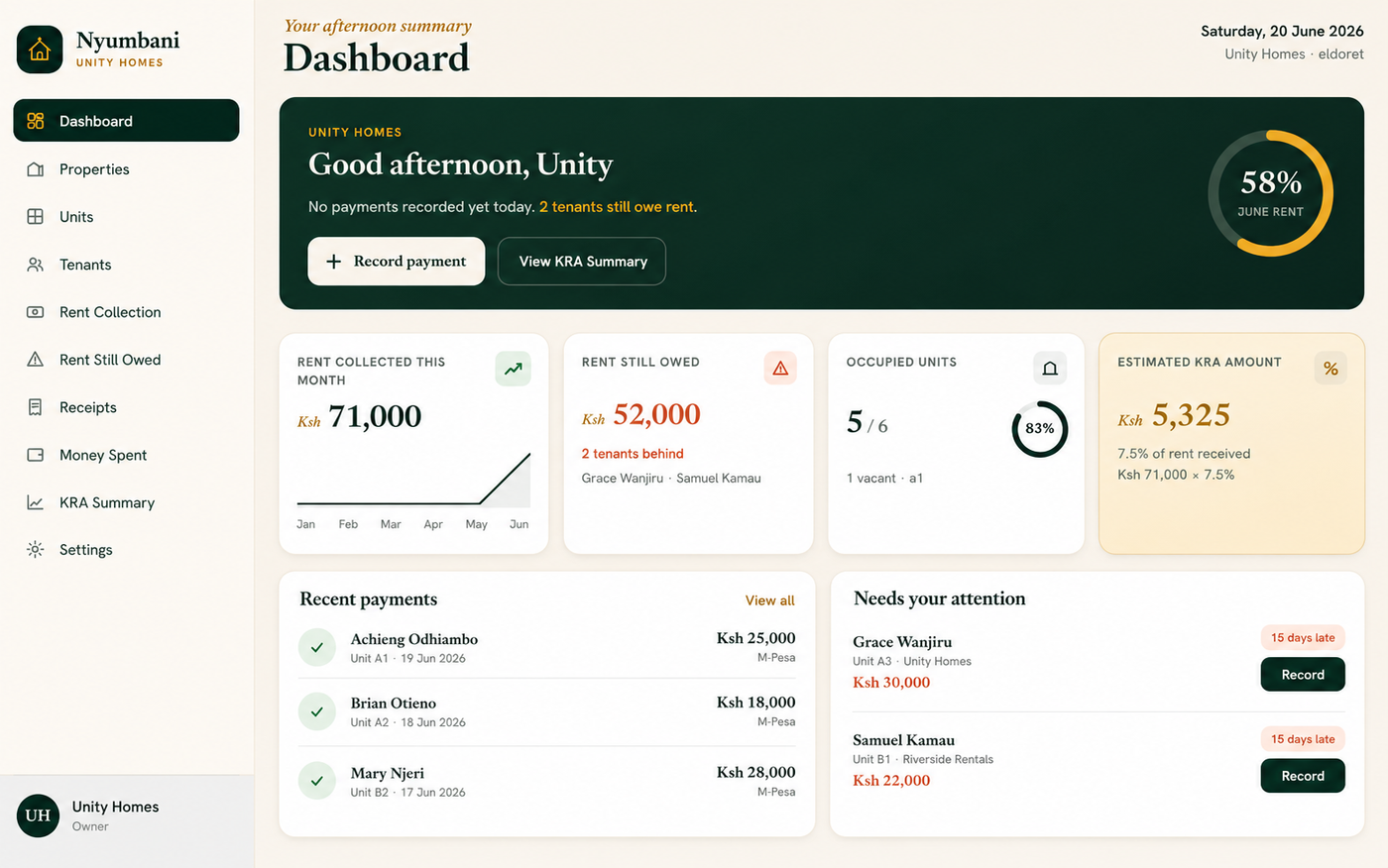
Task: Record payment for Samuel Kamau
Action: point(1303,776)
